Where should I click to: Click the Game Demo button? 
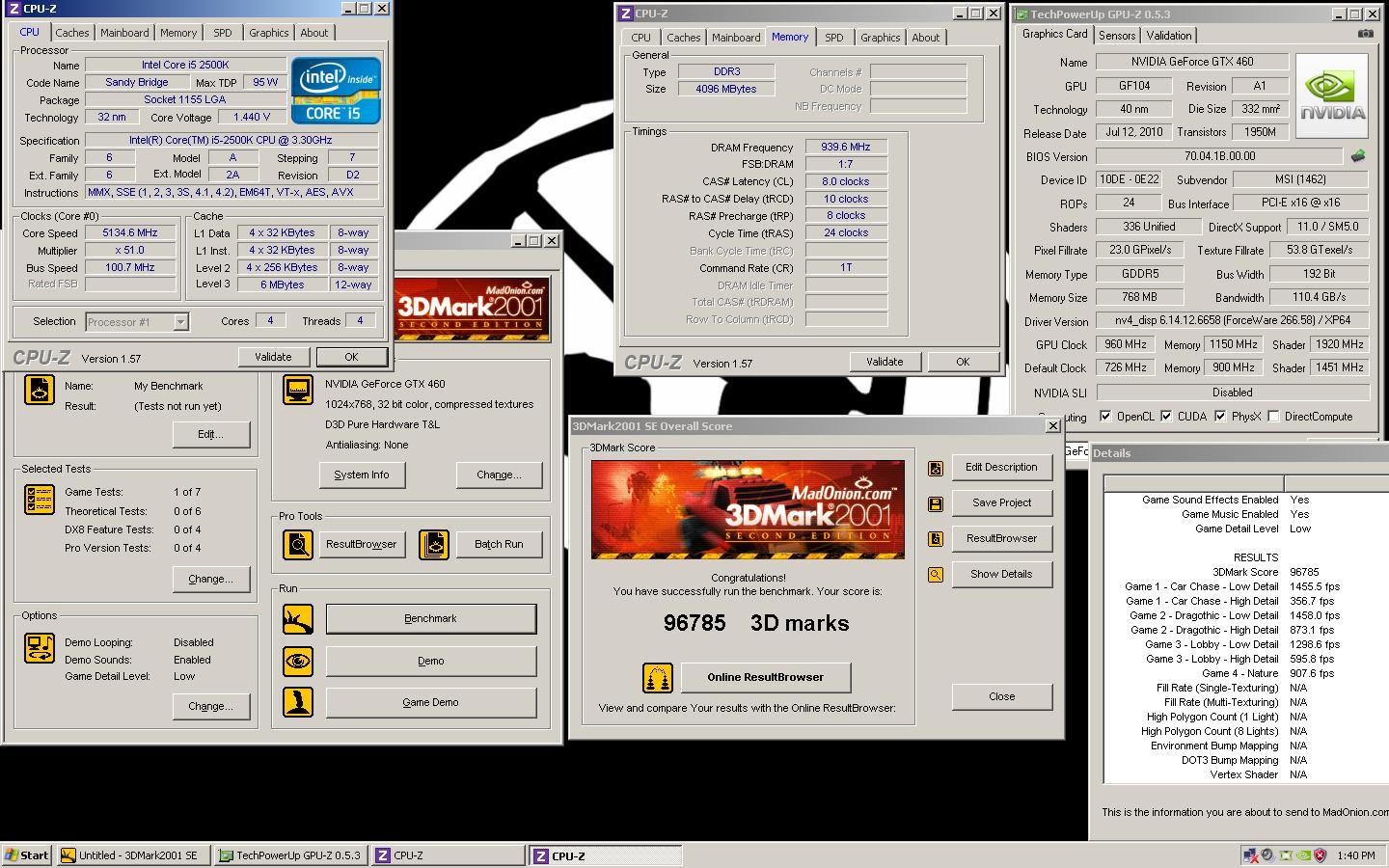coord(431,702)
